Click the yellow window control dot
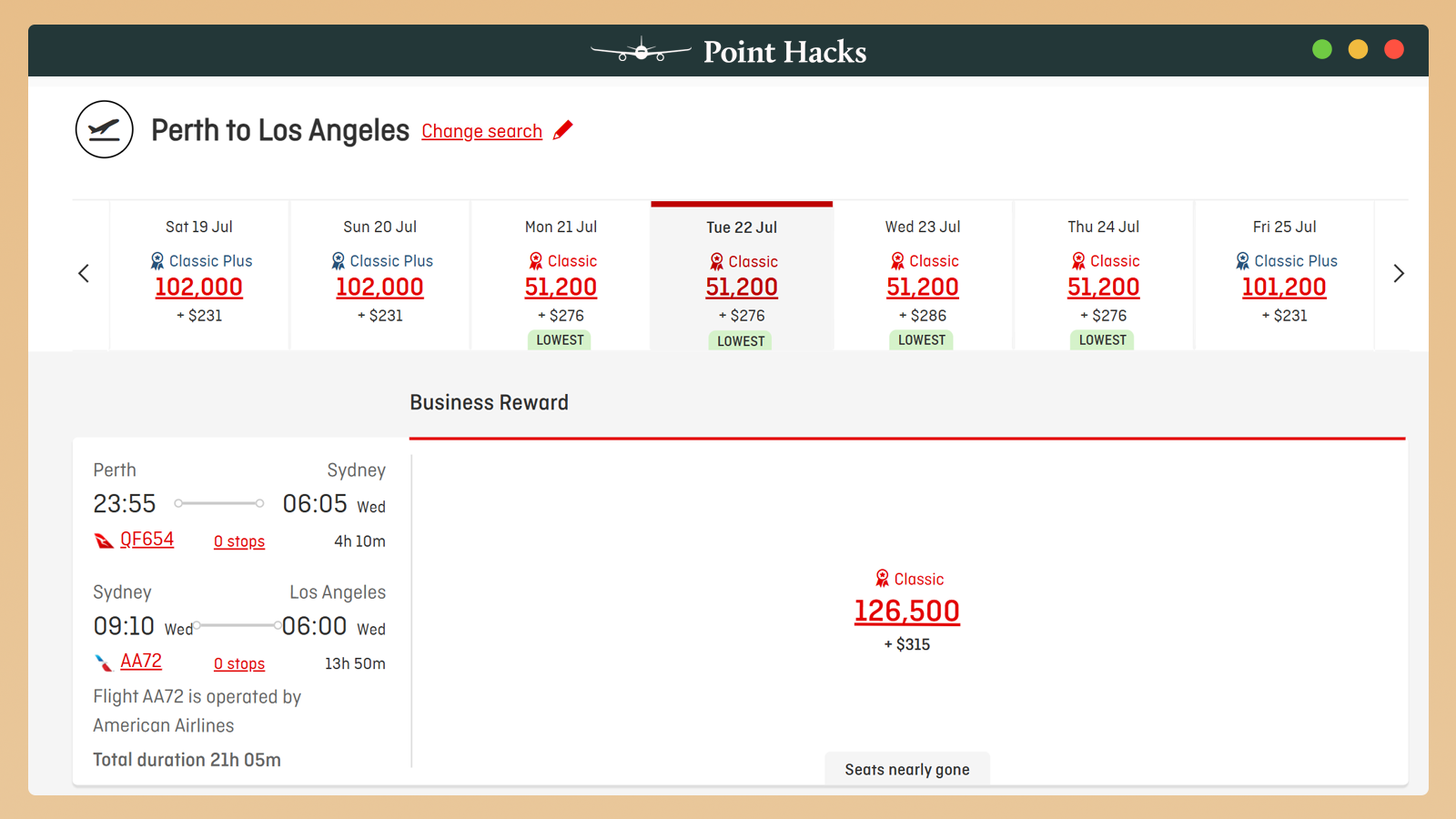This screenshot has height=819, width=1456. coord(1358,49)
